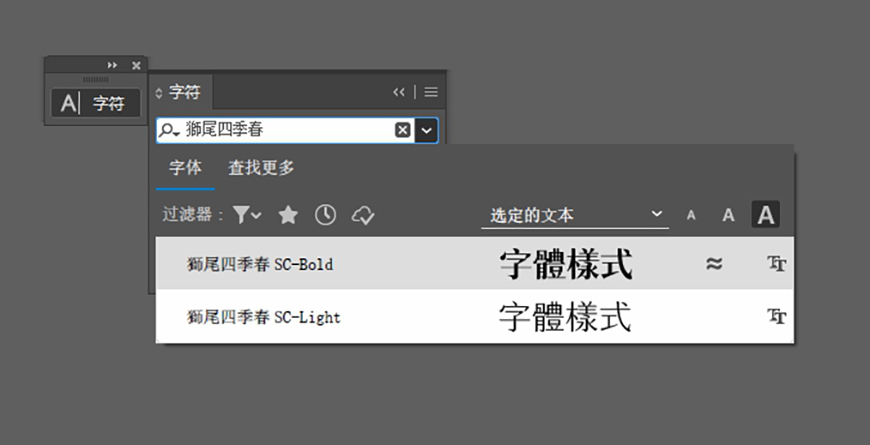Image resolution: width=870 pixels, height=445 pixels.
Task: Click the TrueType icon on SC-Light row
Action: [x=777, y=317]
